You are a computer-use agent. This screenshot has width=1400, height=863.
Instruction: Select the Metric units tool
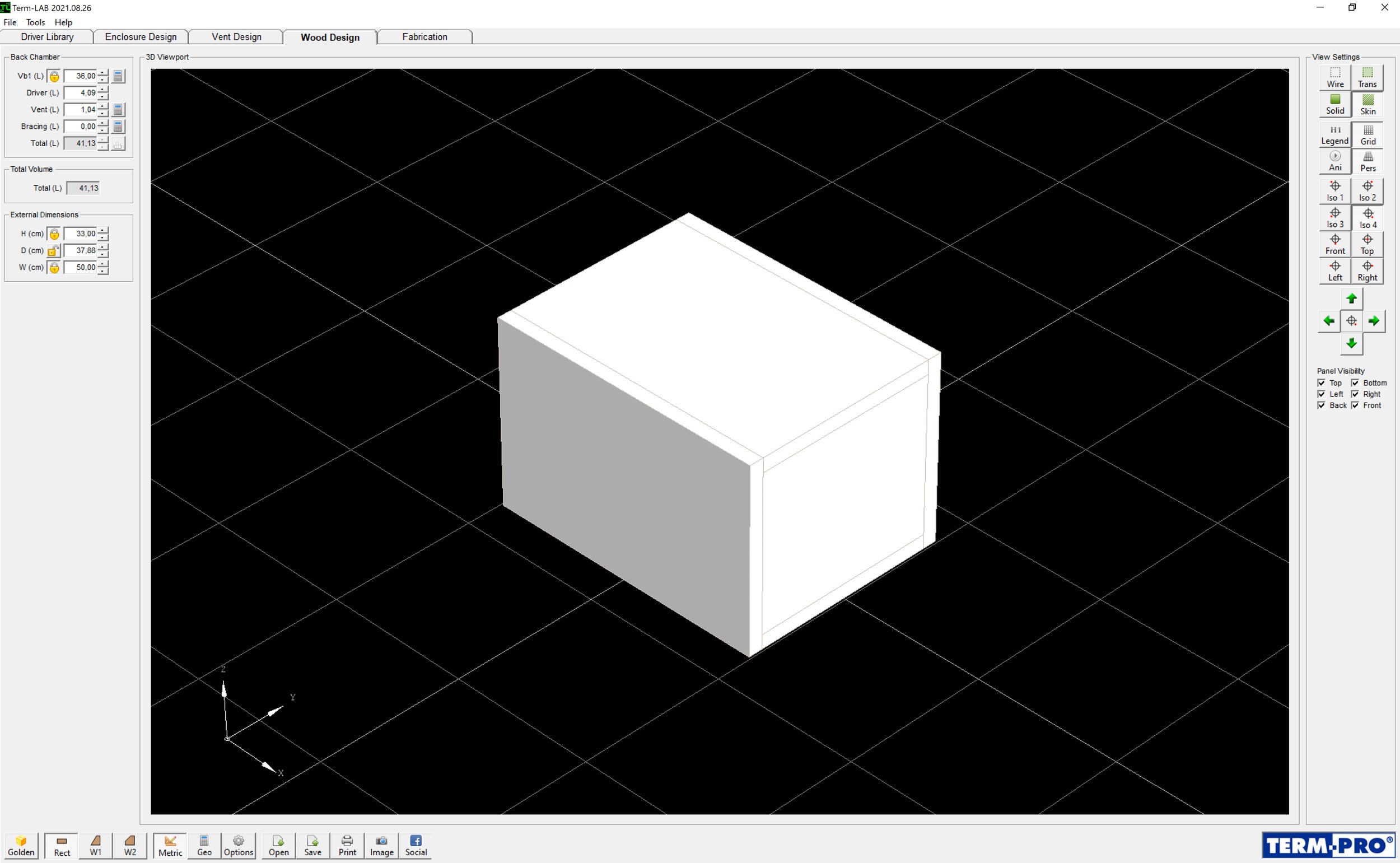point(170,846)
